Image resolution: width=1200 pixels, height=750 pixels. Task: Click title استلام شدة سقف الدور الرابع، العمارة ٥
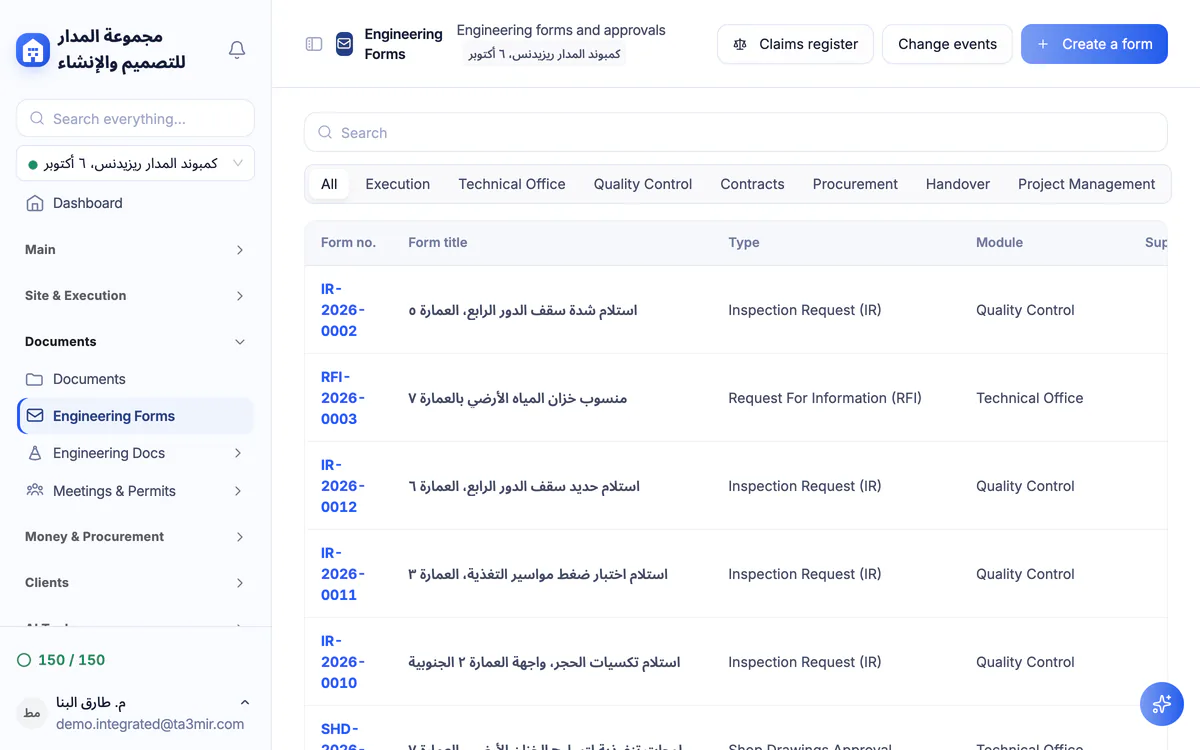coord(523,310)
